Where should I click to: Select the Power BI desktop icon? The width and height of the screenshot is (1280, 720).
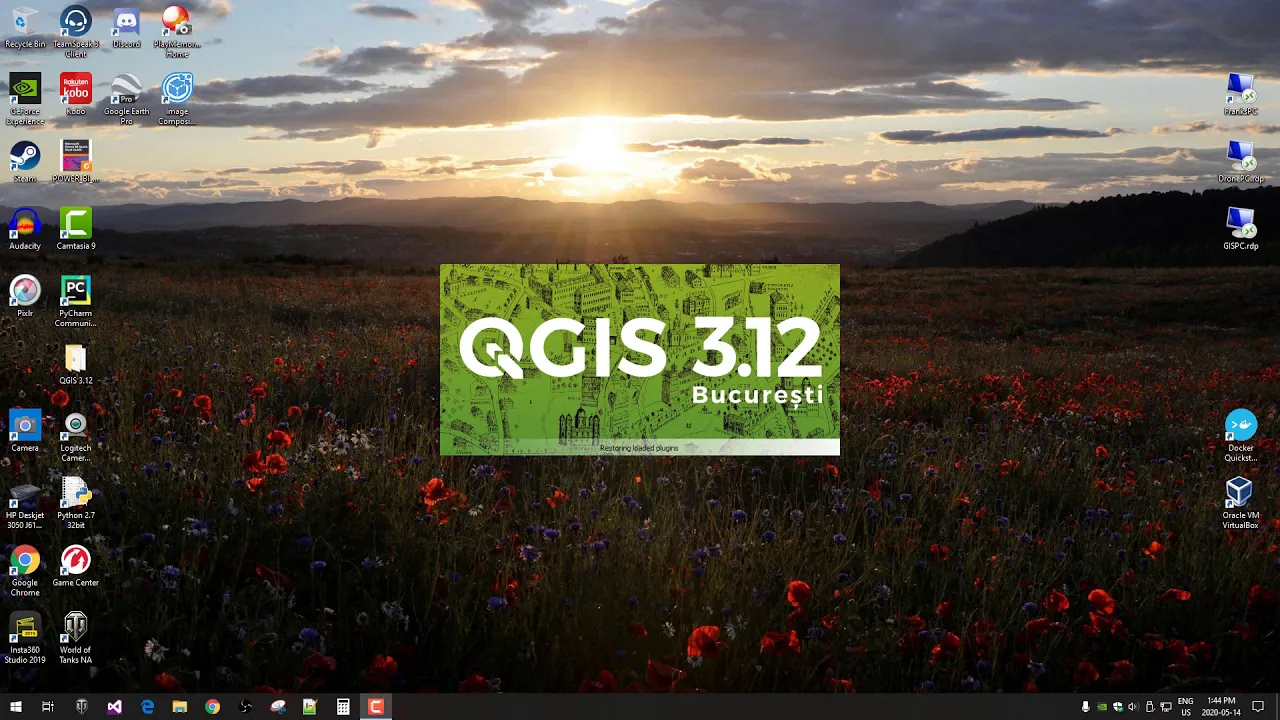[76, 162]
